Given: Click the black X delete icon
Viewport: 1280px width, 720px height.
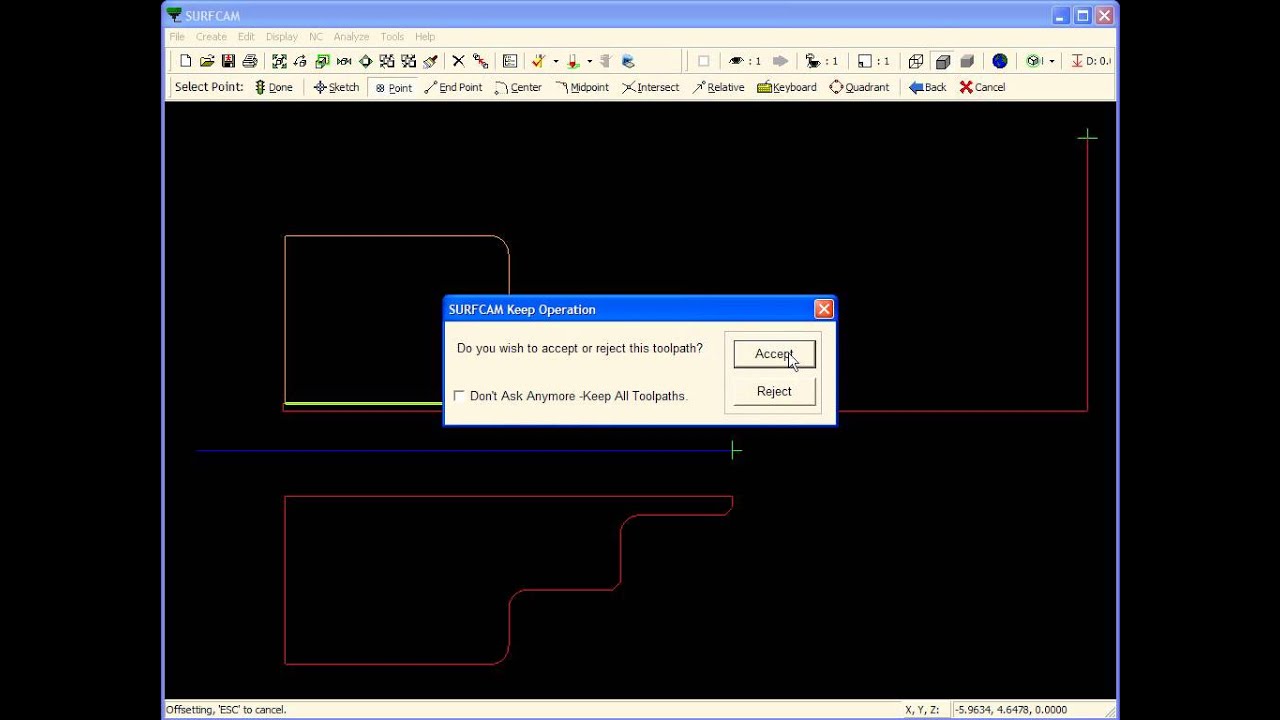Looking at the screenshot, I should (458, 61).
